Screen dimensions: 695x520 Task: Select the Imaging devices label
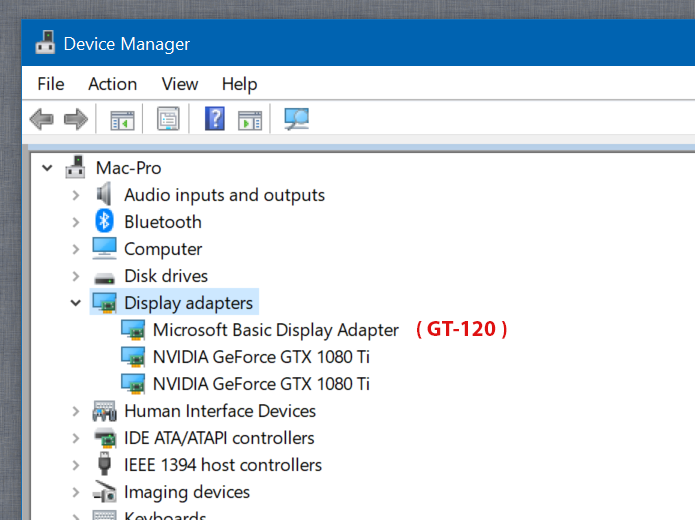(x=187, y=492)
